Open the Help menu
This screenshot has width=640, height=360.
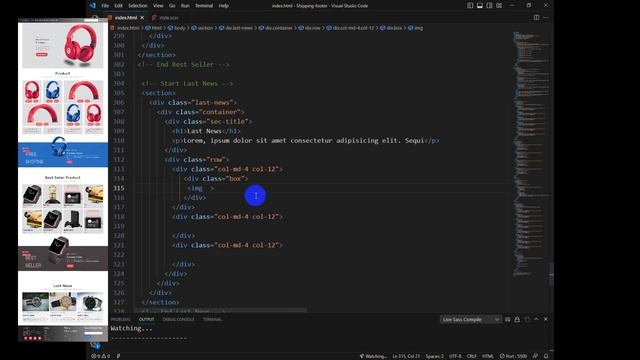[x=223, y=6]
